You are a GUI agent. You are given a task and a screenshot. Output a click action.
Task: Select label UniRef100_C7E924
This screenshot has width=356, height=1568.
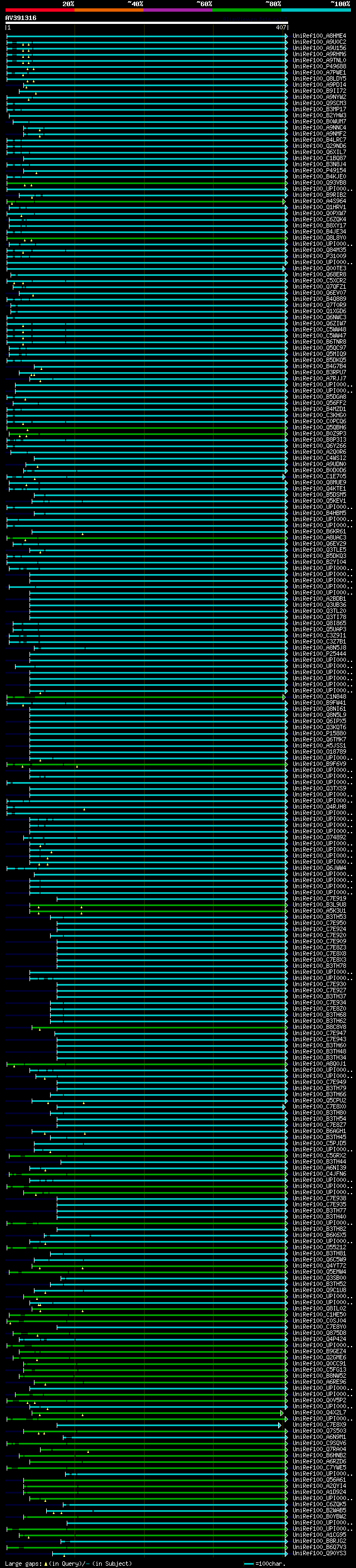coord(319,929)
